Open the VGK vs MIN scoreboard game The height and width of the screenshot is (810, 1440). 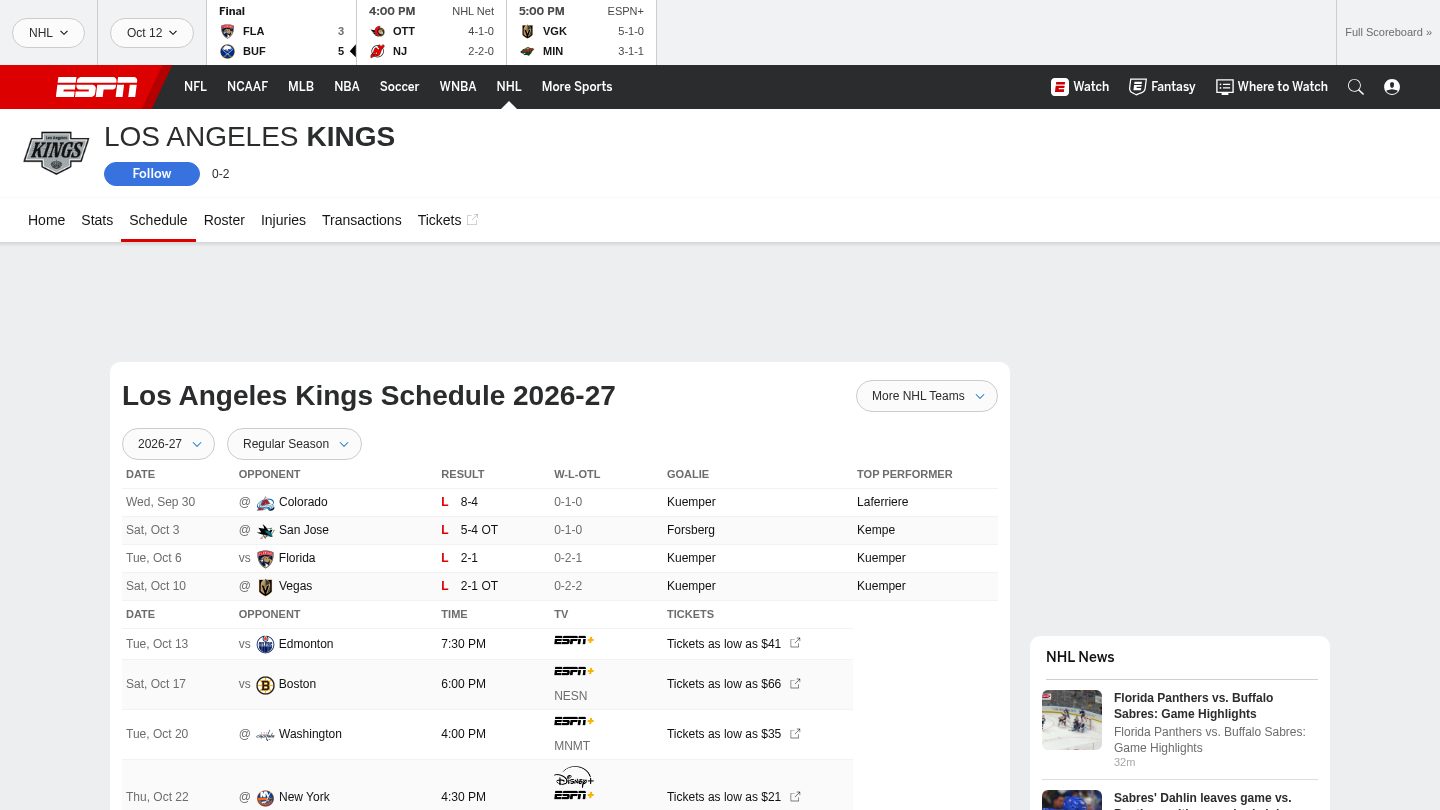581,32
